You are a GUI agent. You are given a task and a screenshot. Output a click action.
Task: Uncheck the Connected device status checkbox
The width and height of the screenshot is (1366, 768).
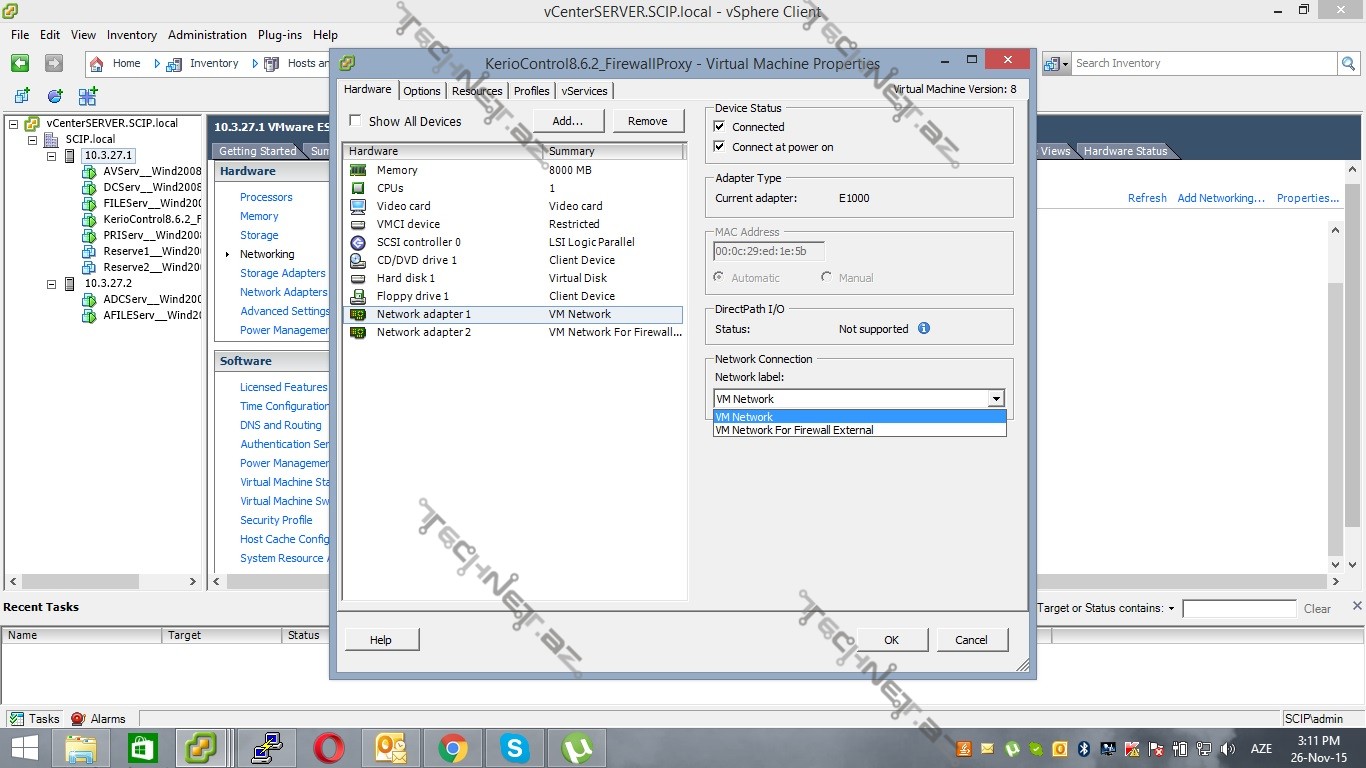pos(719,127)
